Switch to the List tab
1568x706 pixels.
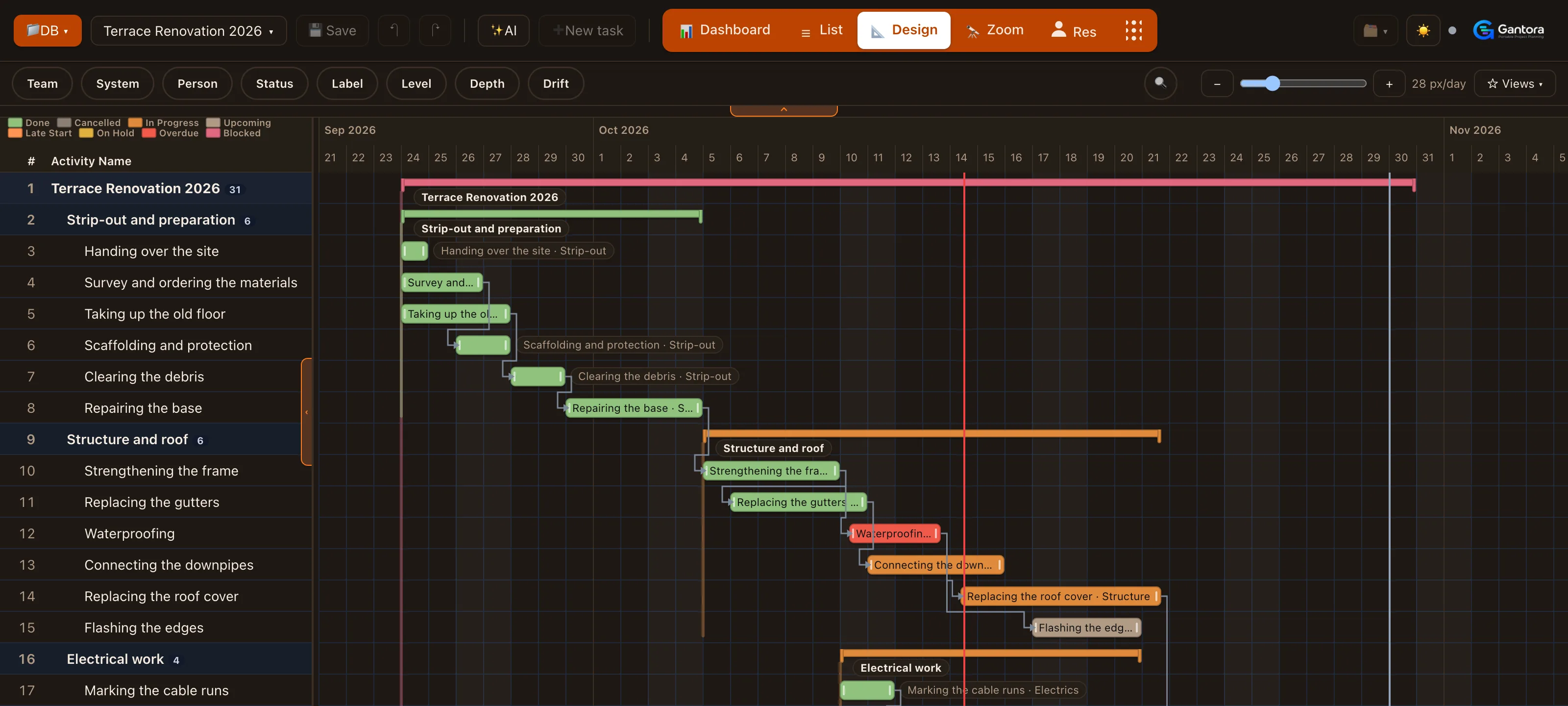(822, 30)
